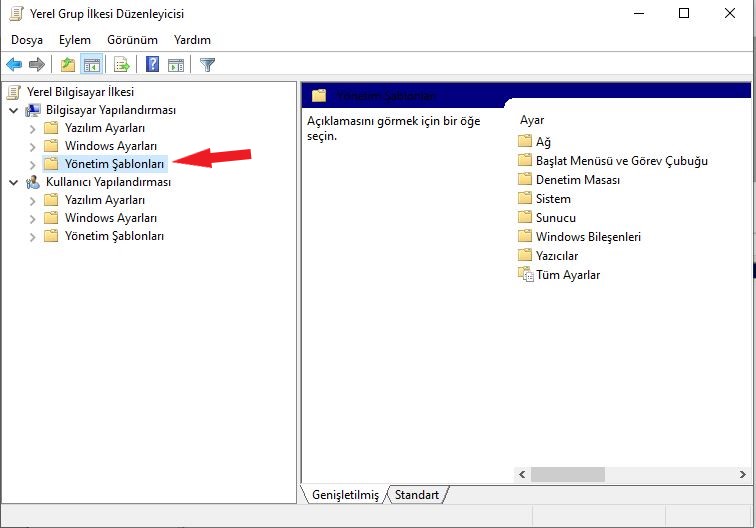Select Yazılım Ayarları label under Bilgisayar Yapılandırması

coord(105,128)
